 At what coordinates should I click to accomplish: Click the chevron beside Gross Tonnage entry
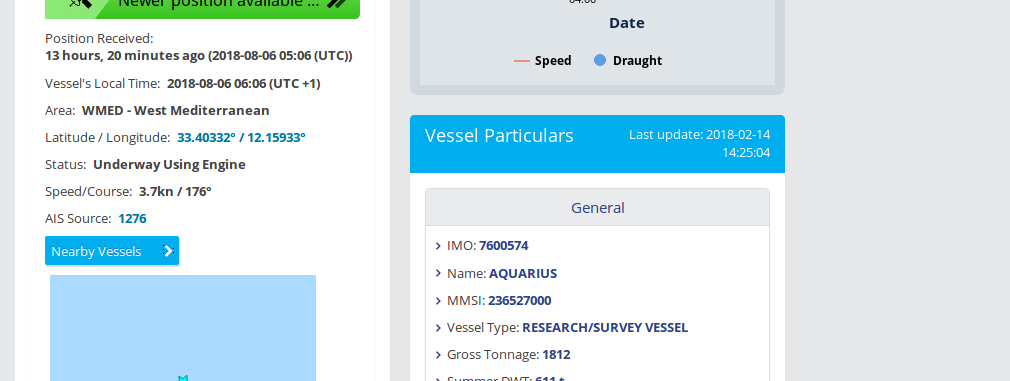point(438,355)
